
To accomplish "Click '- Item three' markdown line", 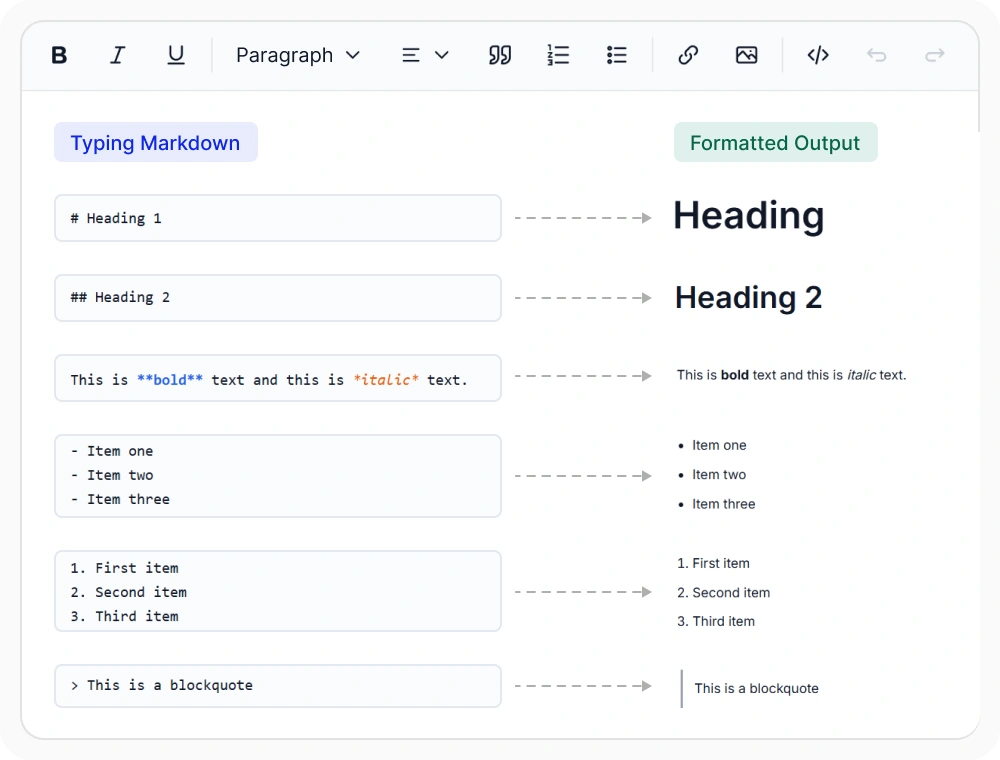I will coord(120,499).
